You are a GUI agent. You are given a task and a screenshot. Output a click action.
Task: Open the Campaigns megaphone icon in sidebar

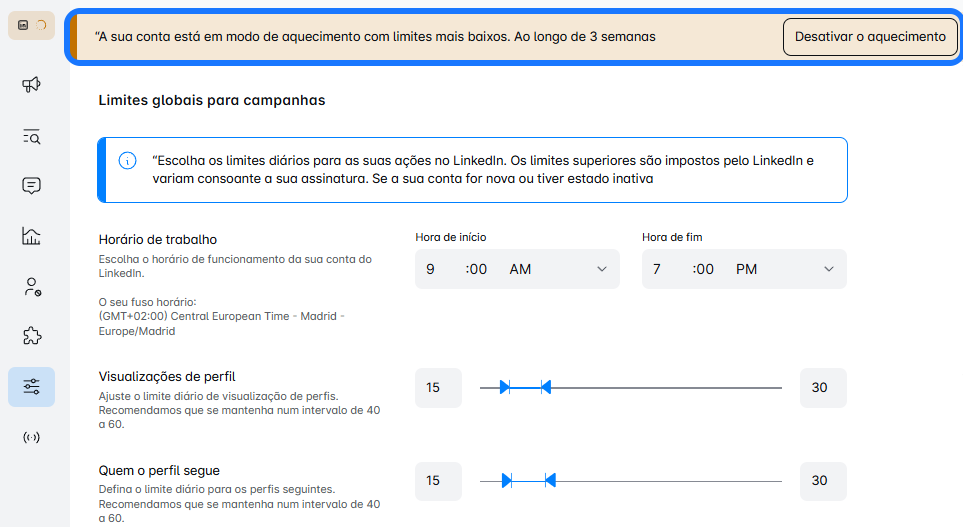31,85
